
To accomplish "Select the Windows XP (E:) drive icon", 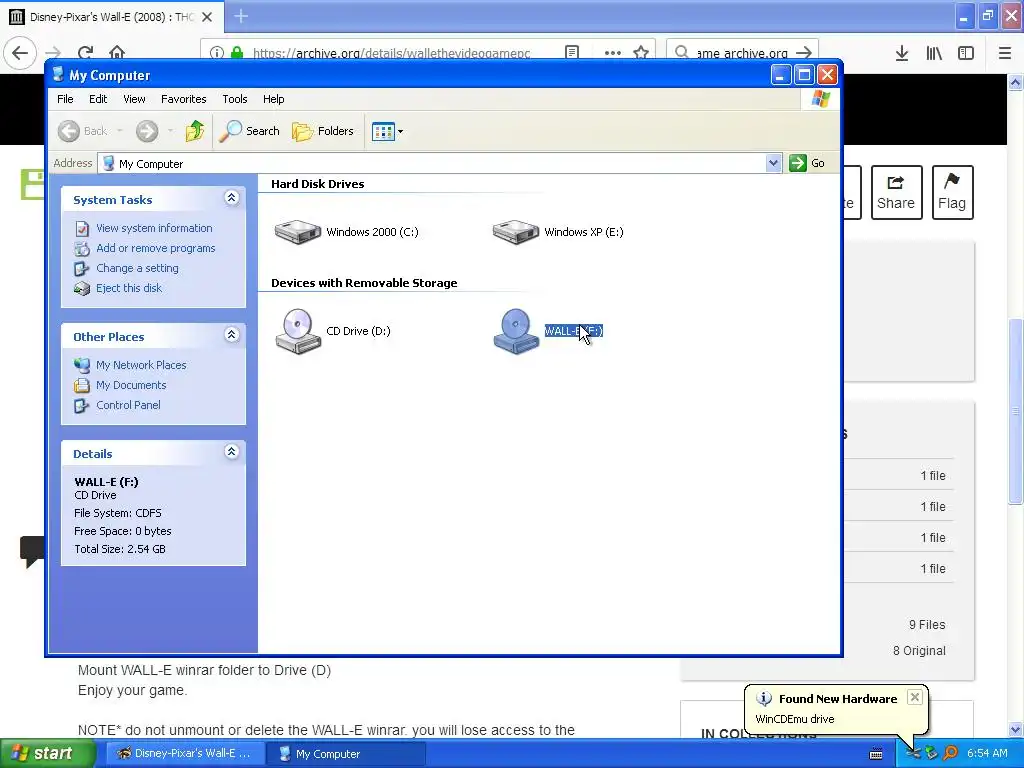I will tap(515, 232).
